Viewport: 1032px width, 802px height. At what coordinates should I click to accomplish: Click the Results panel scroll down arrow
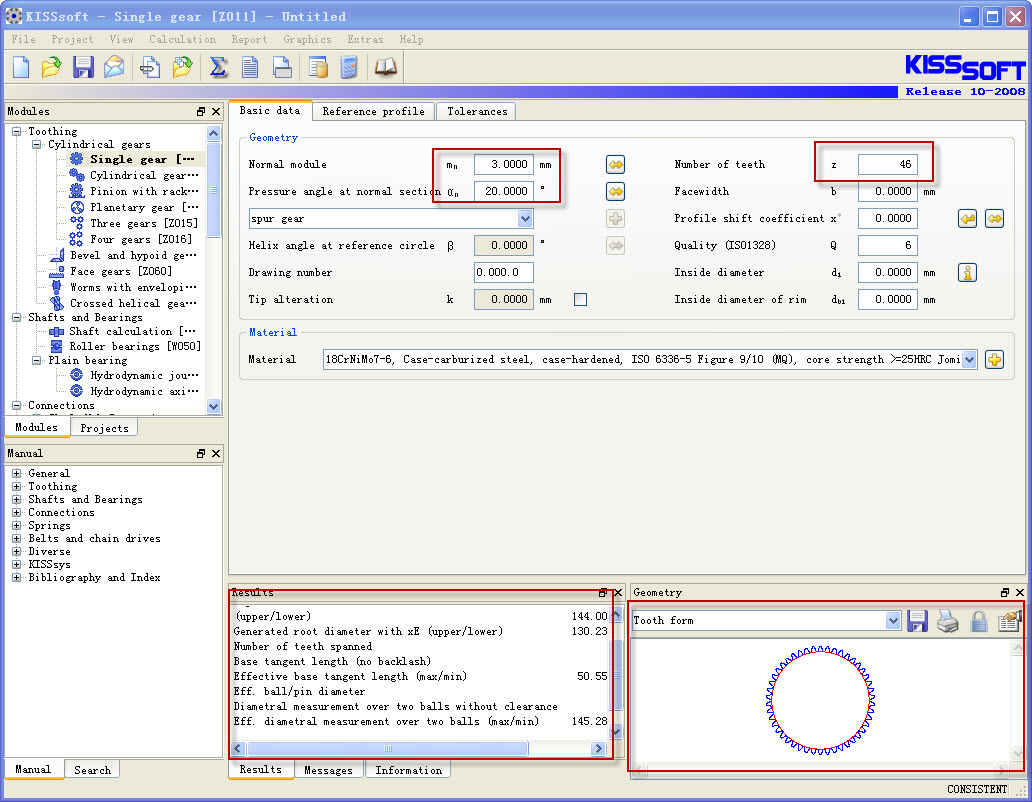point(615,732)
